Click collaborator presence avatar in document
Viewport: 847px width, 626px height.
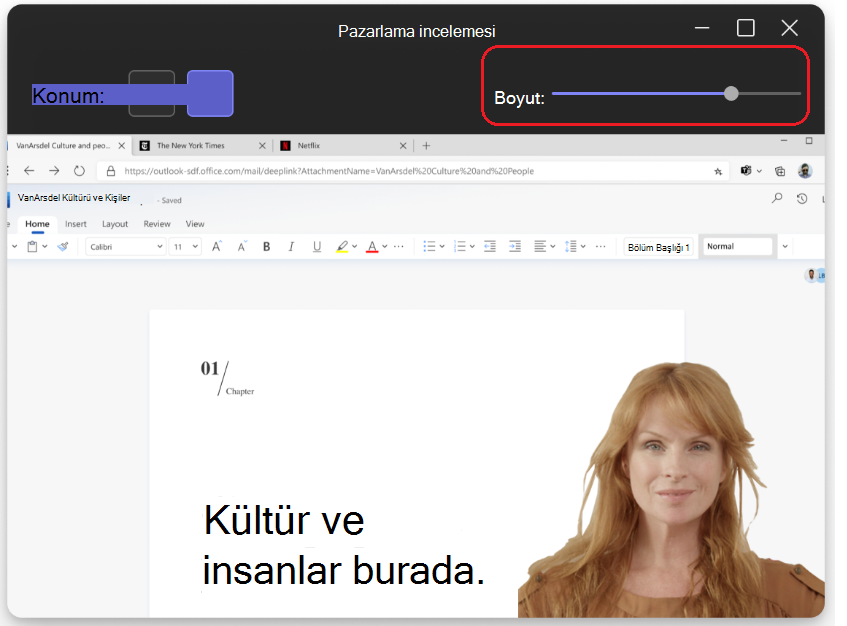pyautogui.click(x=812, y=275)
